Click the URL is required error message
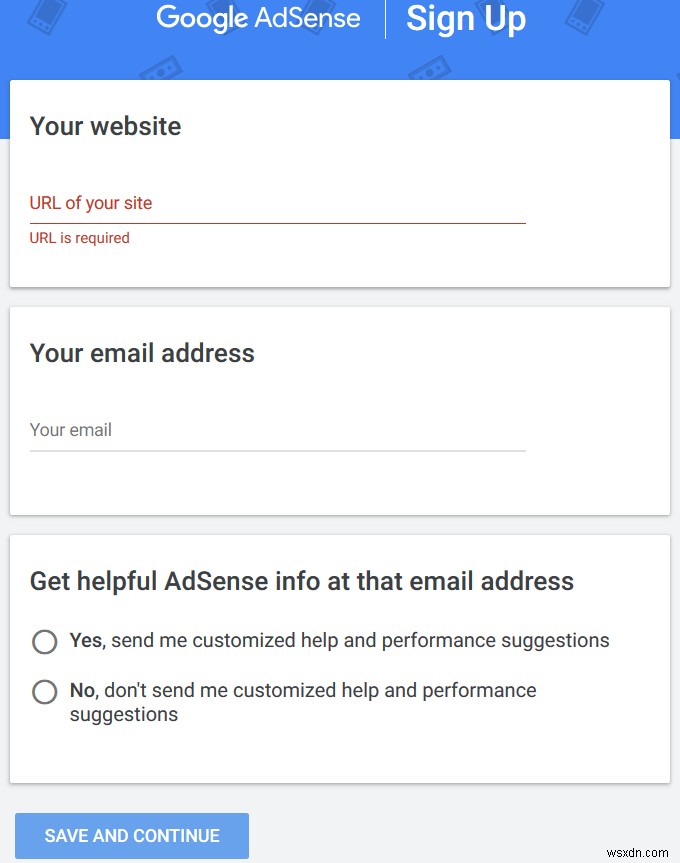 tap(79, 238)
